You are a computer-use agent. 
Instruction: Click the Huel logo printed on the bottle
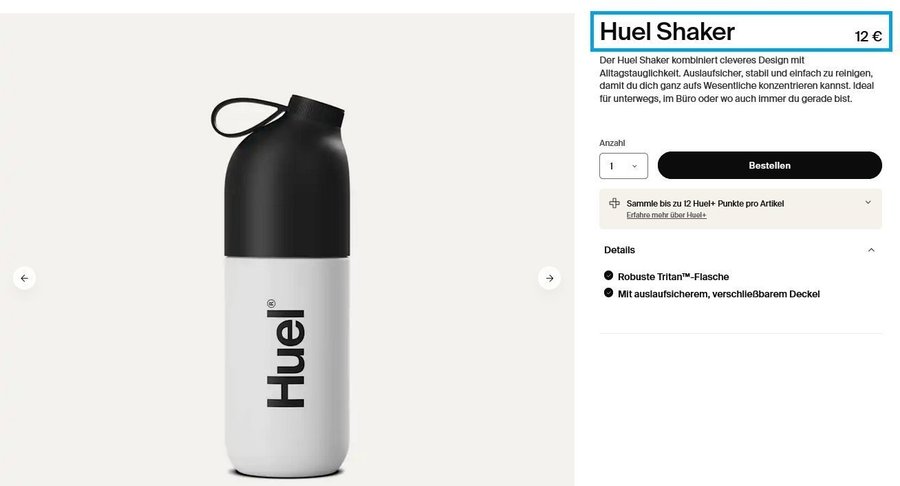click(x=286, y=354)
